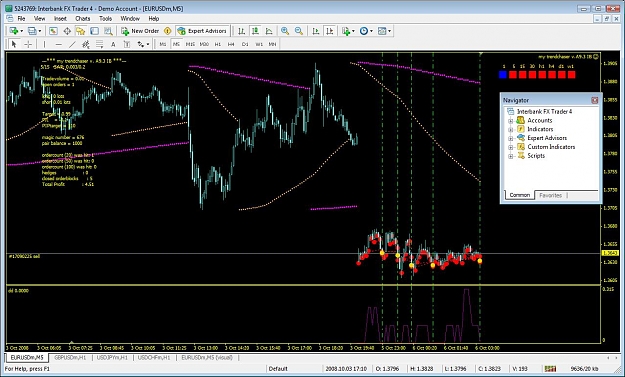
Task: Open the Tools menu
Action: tap(105, 18)
